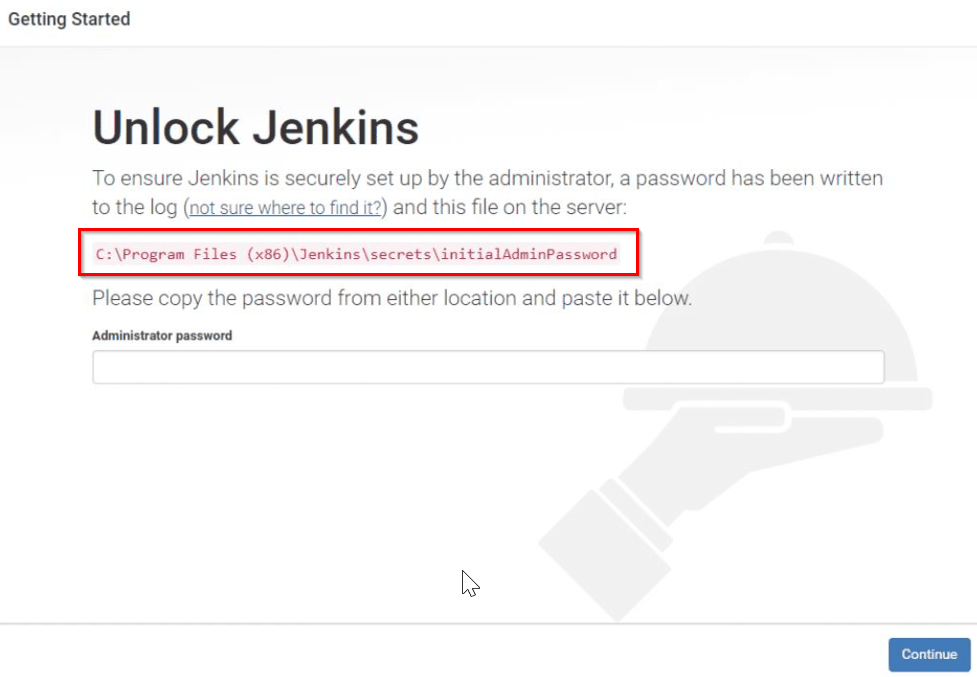This screenshot has width=977, height=677.
Task: Click inside the Administrator password field
Action: (487, 367)
